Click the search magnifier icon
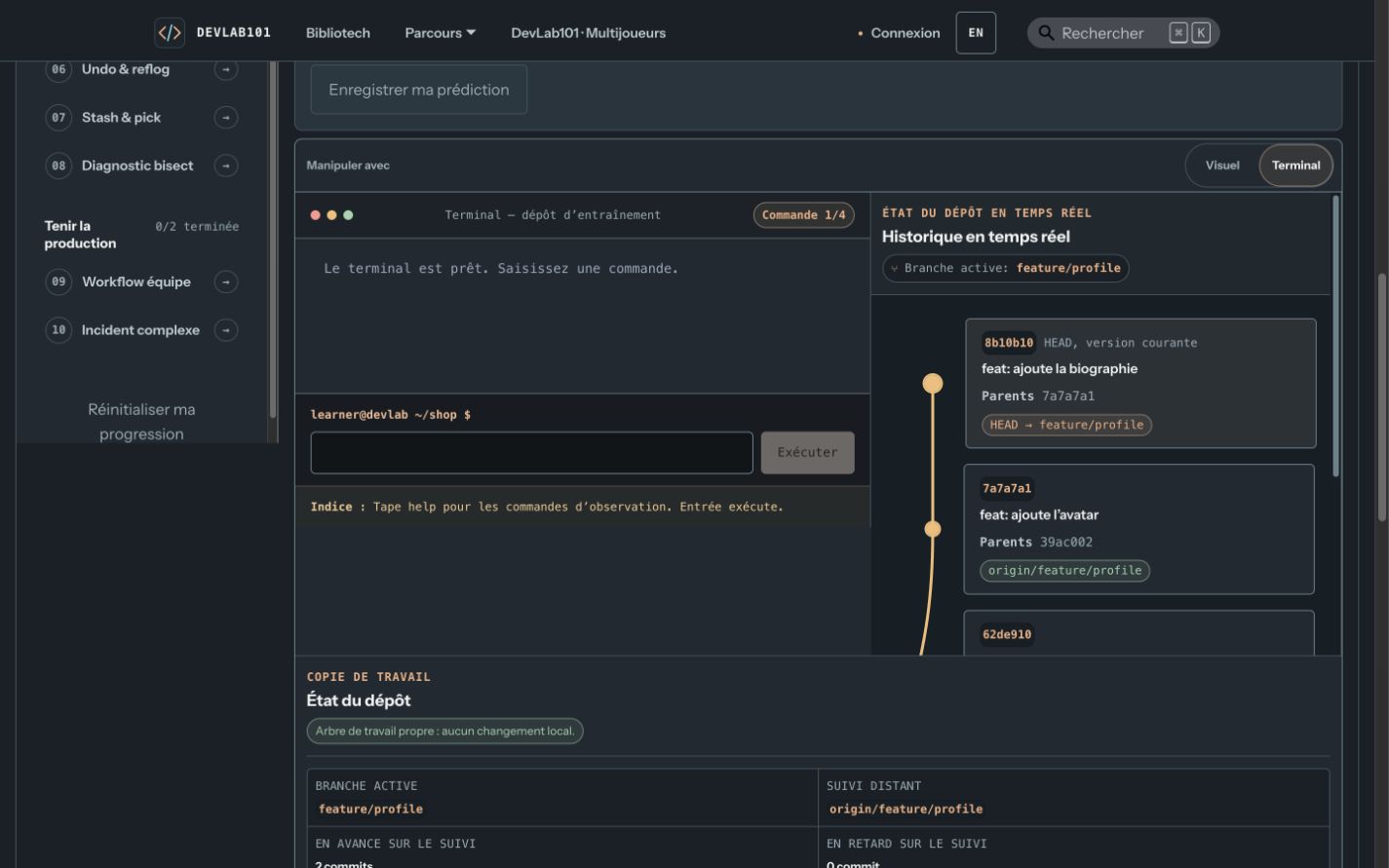Image resolution: width=1389 pixels, height=868 pixels. click(x=1046, y=32)
